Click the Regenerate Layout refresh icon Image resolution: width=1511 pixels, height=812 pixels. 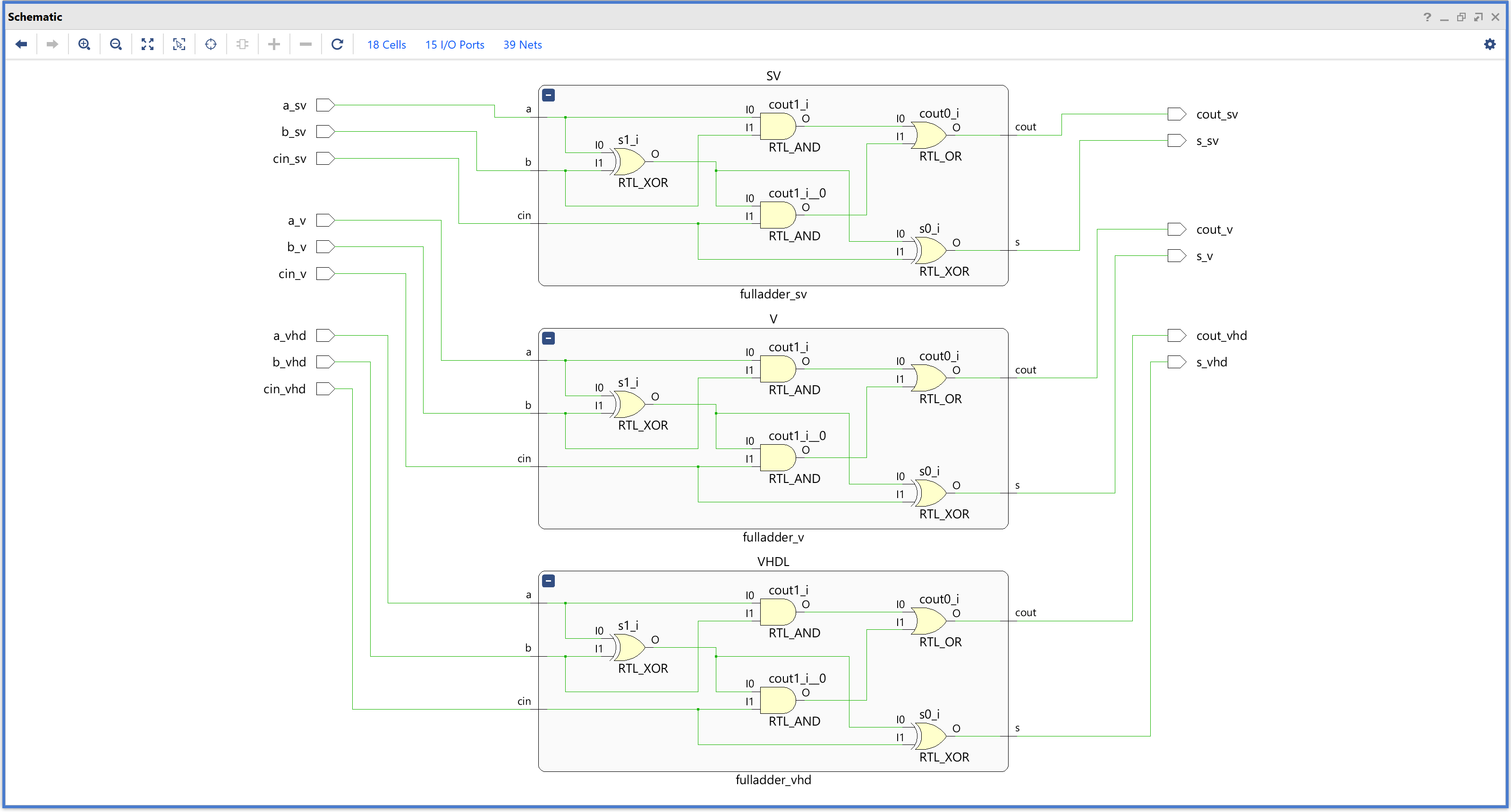pos(337,44)
